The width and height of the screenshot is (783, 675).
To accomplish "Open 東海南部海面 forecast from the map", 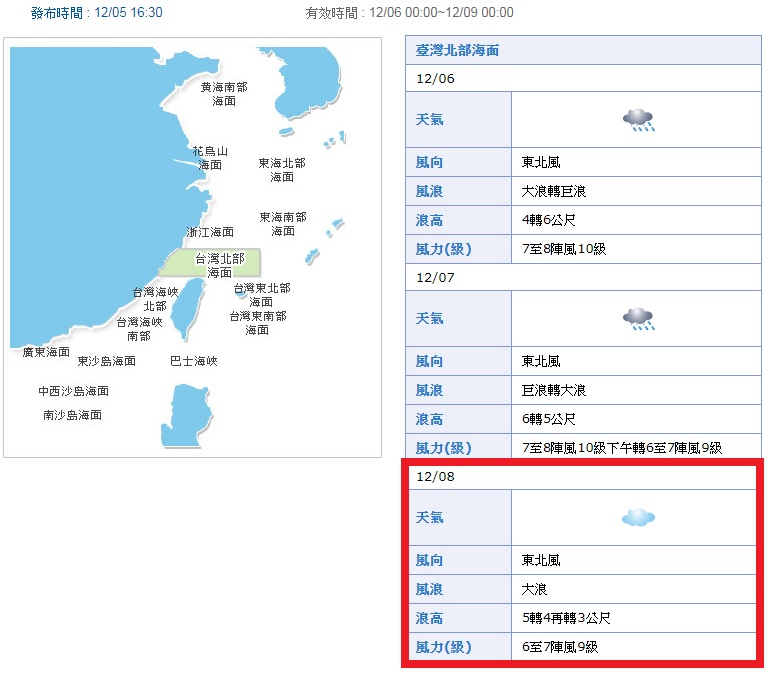I will coord(282,224).
